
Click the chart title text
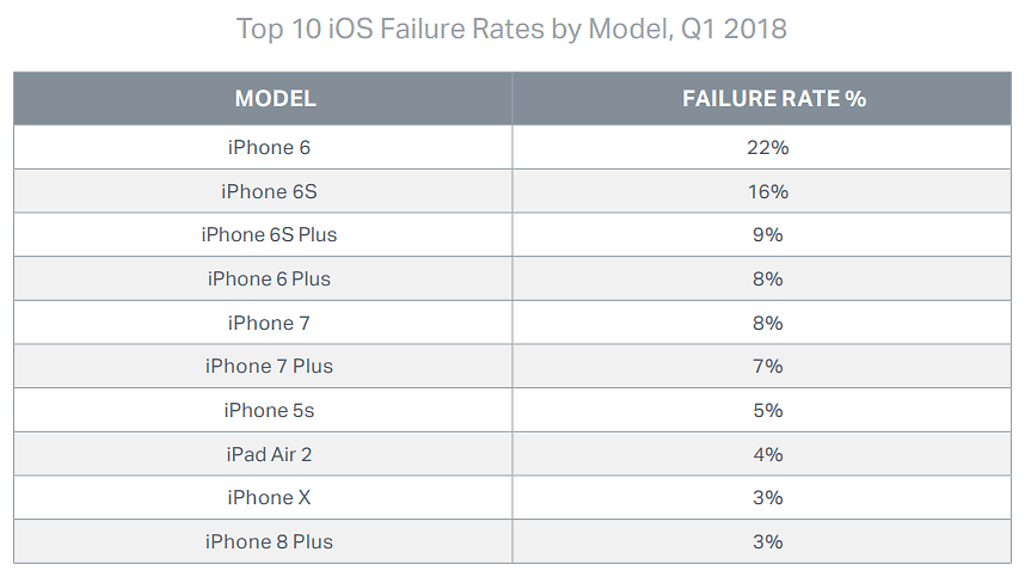(511, 28)
